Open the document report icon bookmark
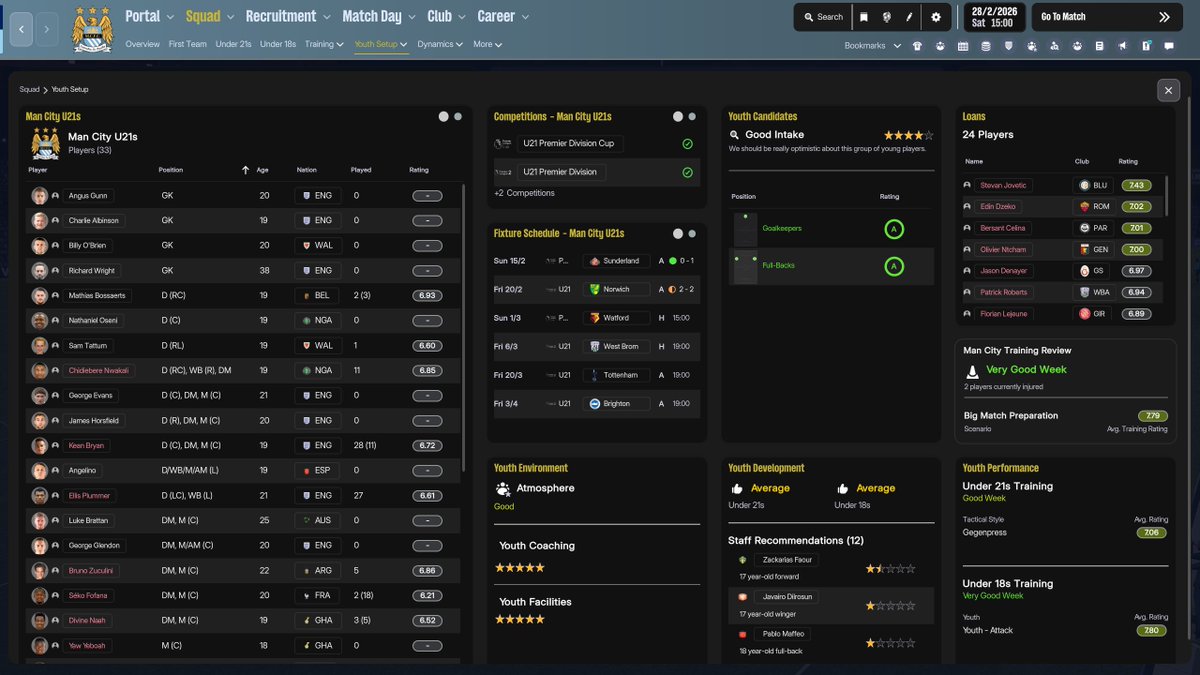 coord(1100,46)
